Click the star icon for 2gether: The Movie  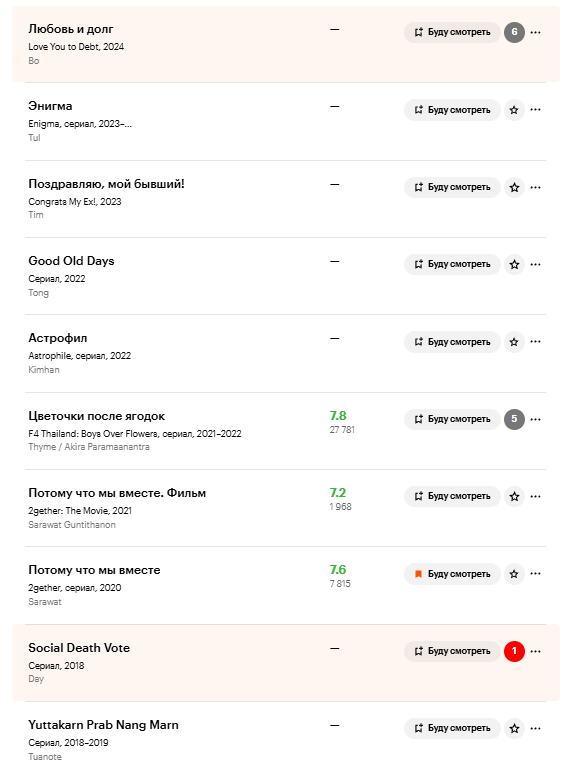(x=514, y=496)
